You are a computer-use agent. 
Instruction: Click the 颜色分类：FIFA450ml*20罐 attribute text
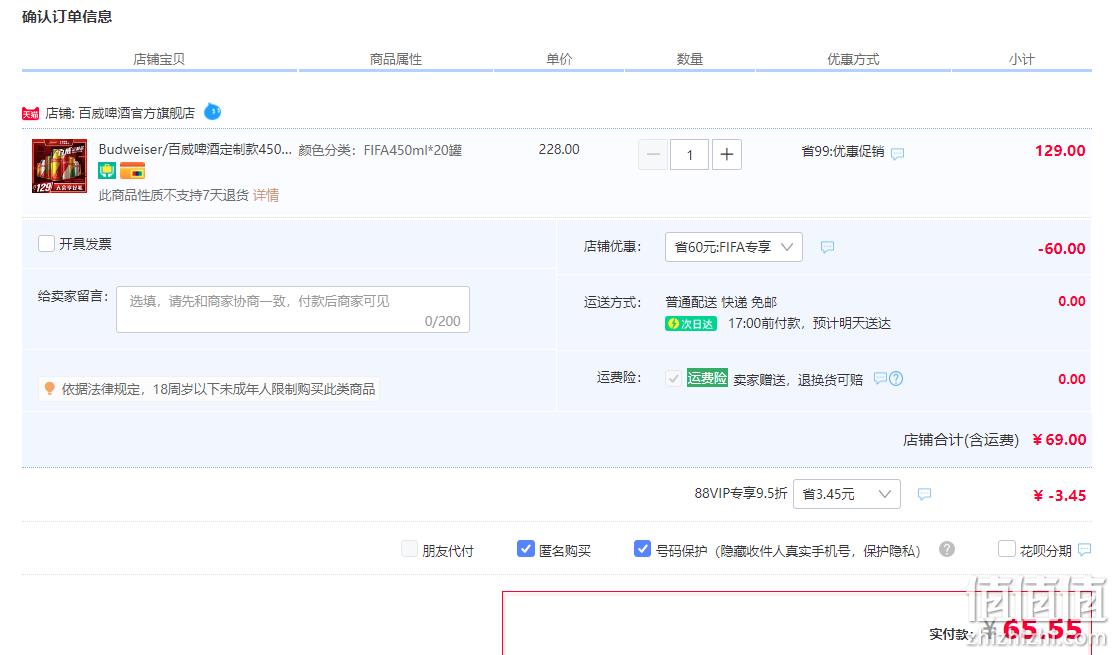pos(380,150)
